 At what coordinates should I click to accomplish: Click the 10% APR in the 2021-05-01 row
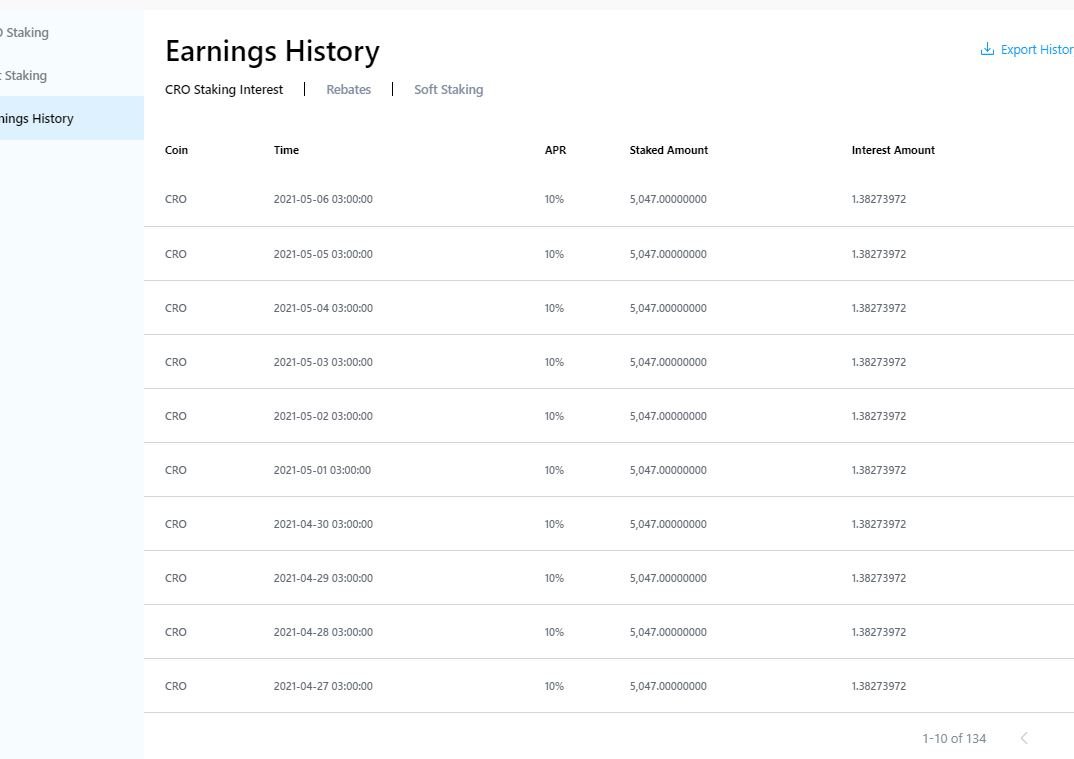click(554, 471)
